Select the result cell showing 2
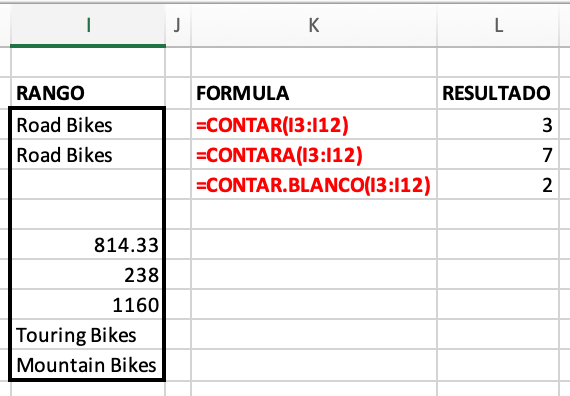 pos(498,184)
